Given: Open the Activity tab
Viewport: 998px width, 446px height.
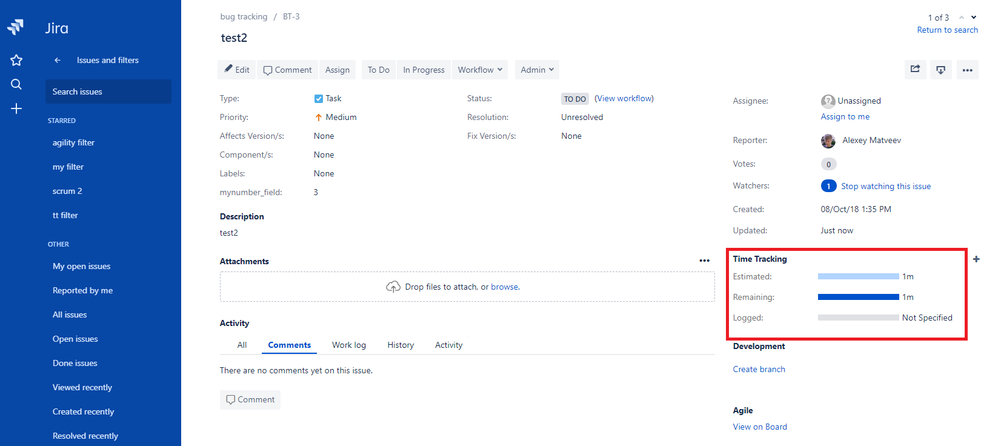Looking at the screenshot, I should tap(449, 345).
